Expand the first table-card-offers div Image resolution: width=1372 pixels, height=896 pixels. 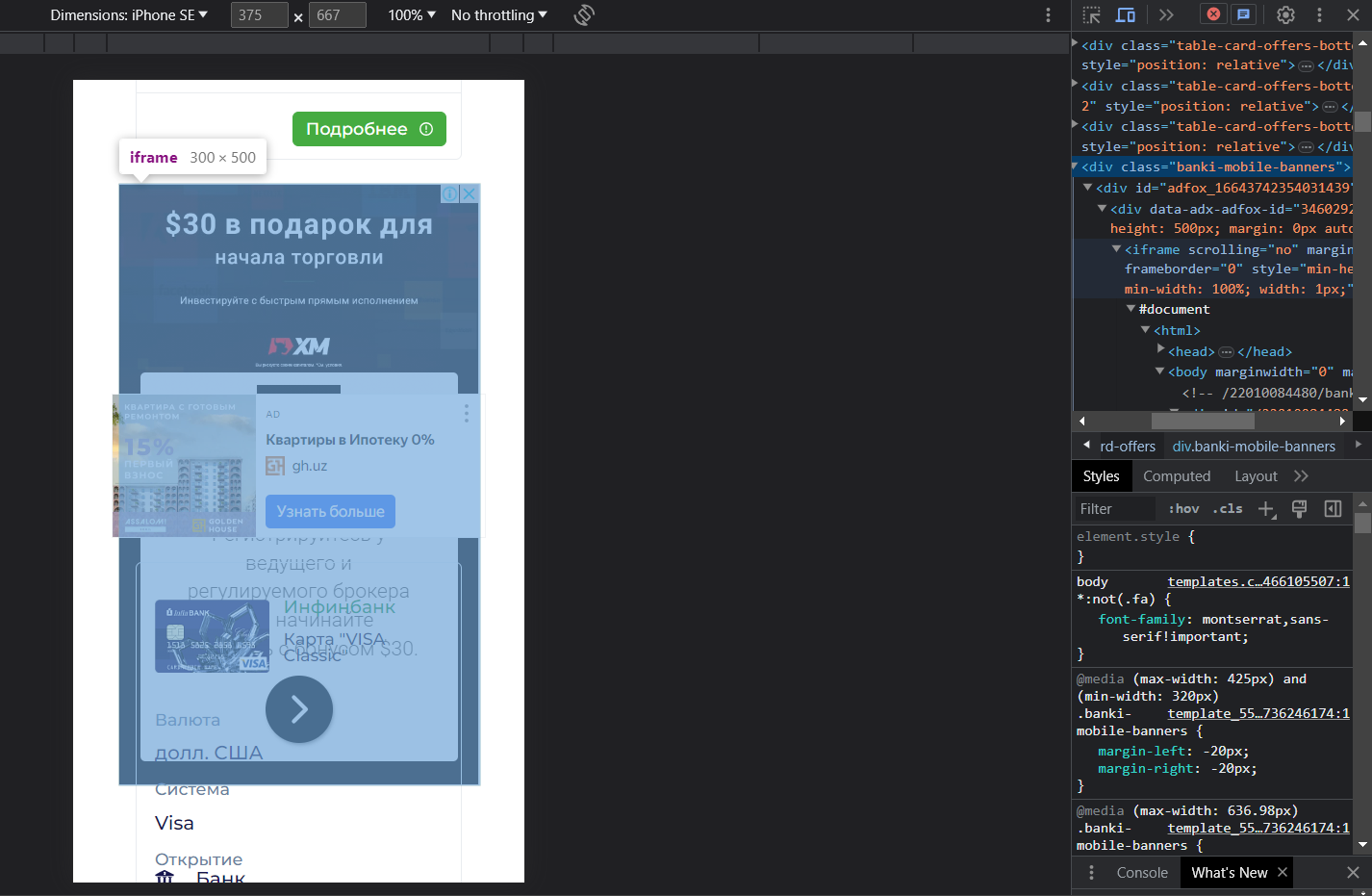[1076, 43]
